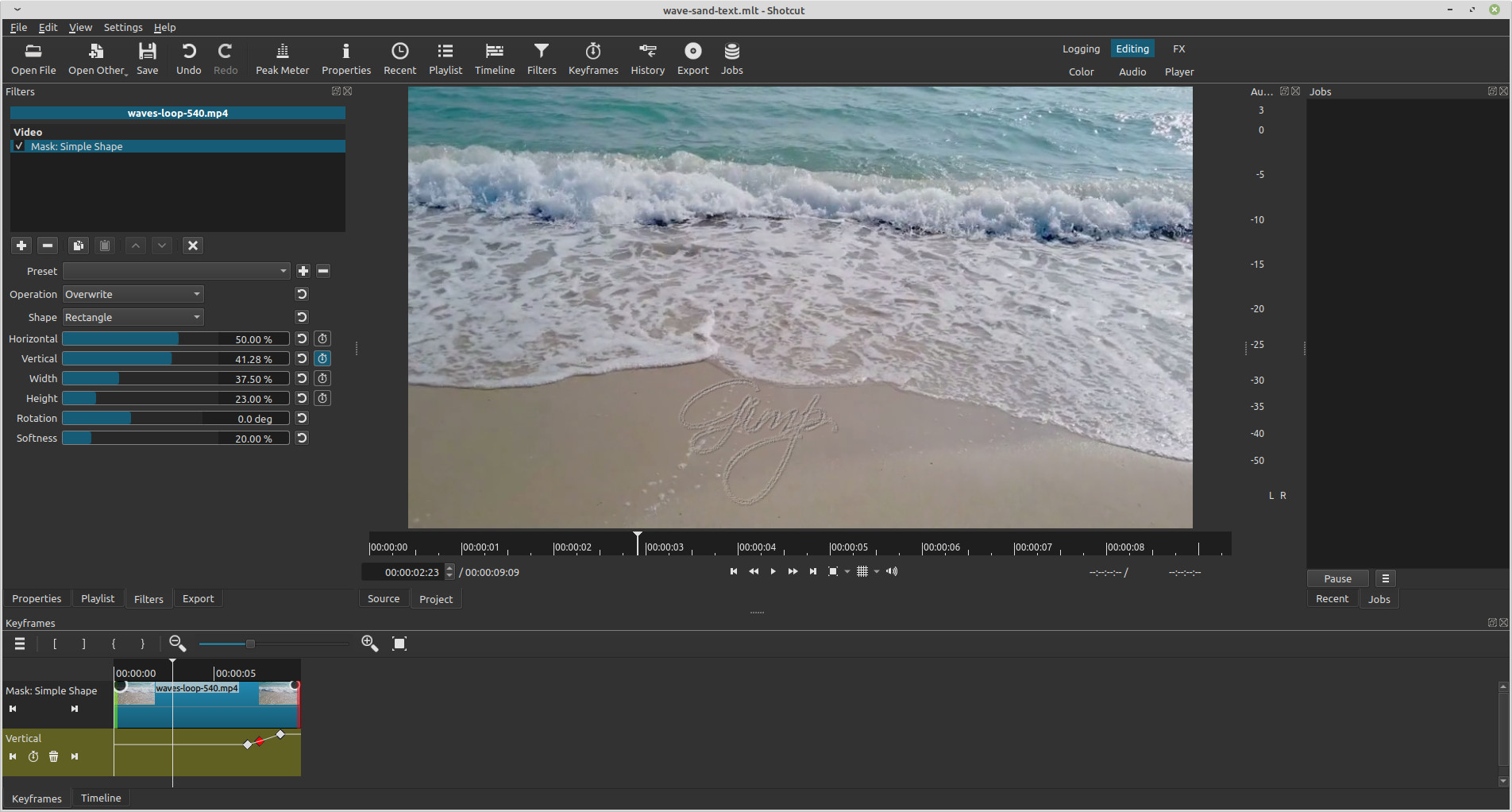This screenshot has height=812, width=1512.
Task: Click the Pause button in Jobs panel
Action: (1337, 578)
